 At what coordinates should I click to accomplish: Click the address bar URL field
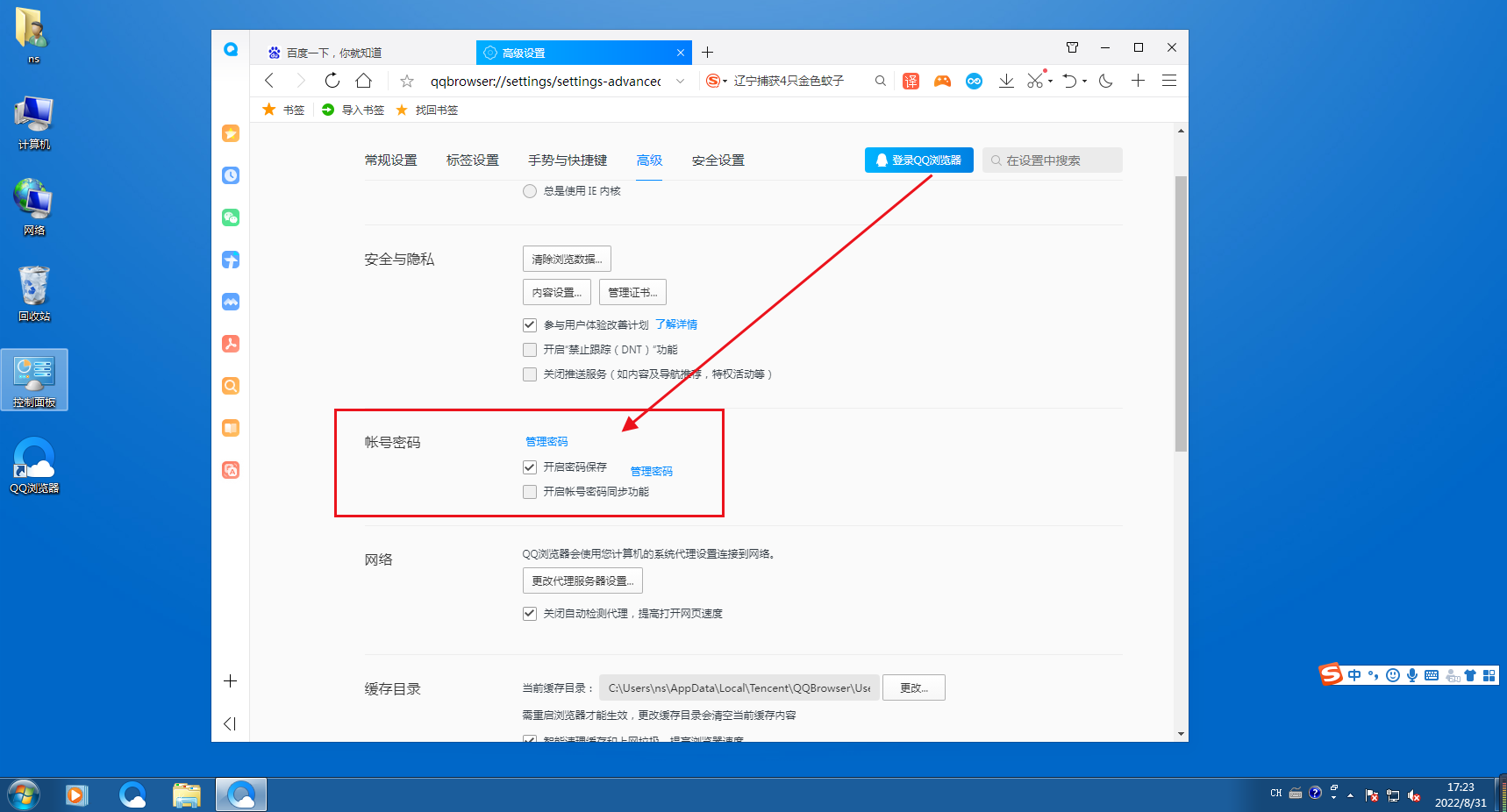tap(546, 81)
